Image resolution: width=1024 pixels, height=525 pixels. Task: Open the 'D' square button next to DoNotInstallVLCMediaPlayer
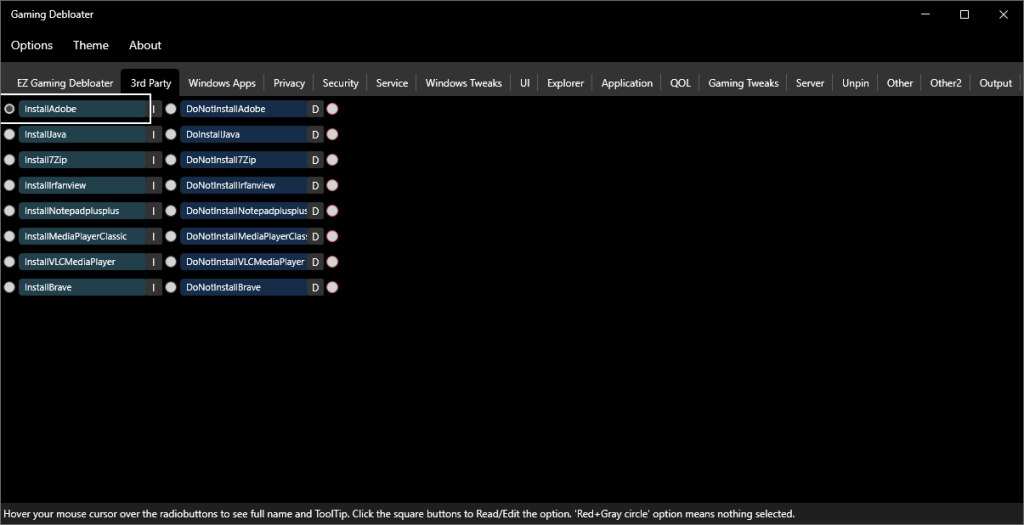pos(315,262)
